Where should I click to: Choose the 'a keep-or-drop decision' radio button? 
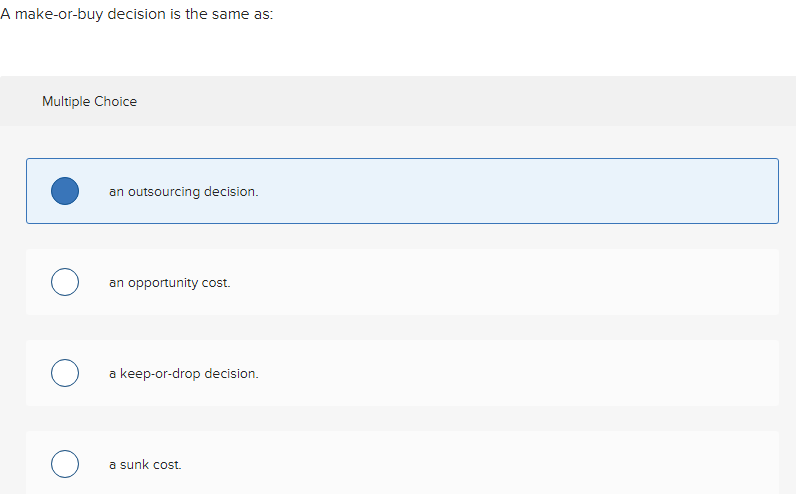point(65,373)
